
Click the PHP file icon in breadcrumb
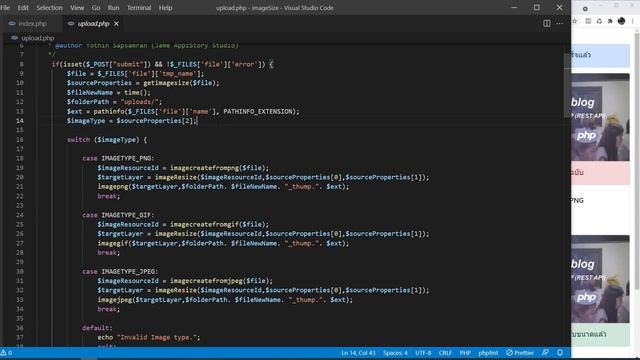click(x=14, y=38)
